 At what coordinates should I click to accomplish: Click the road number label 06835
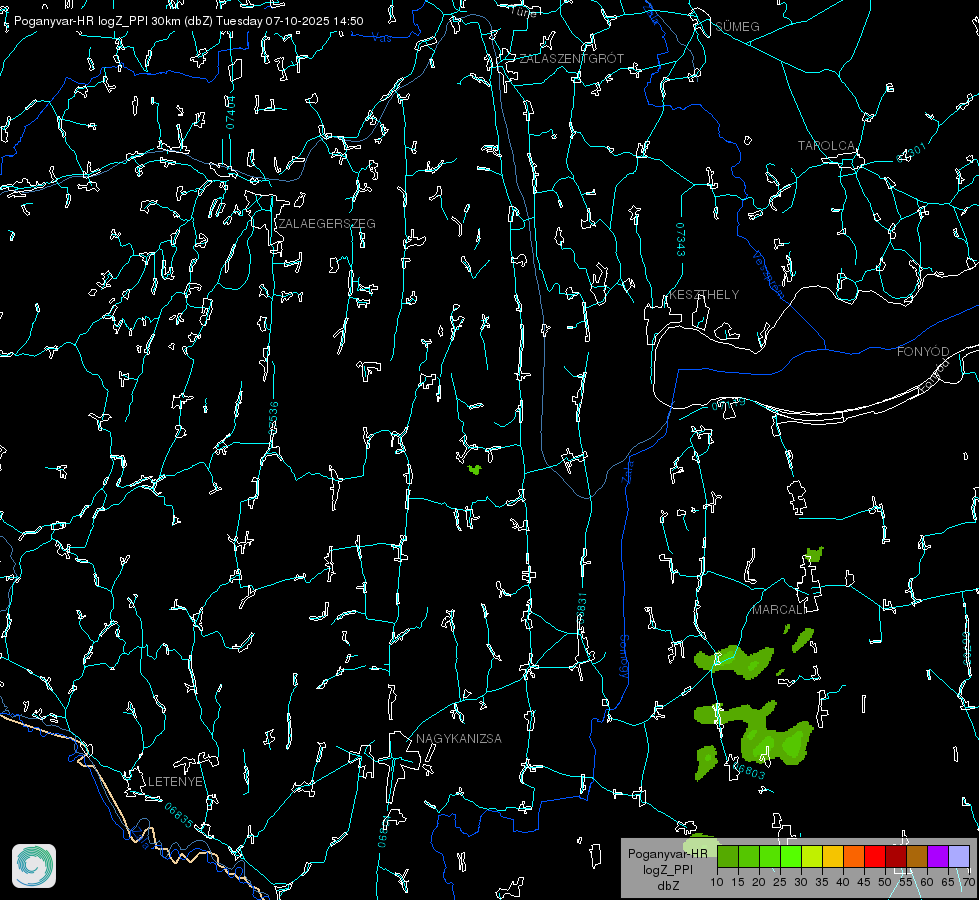point(179,815)
